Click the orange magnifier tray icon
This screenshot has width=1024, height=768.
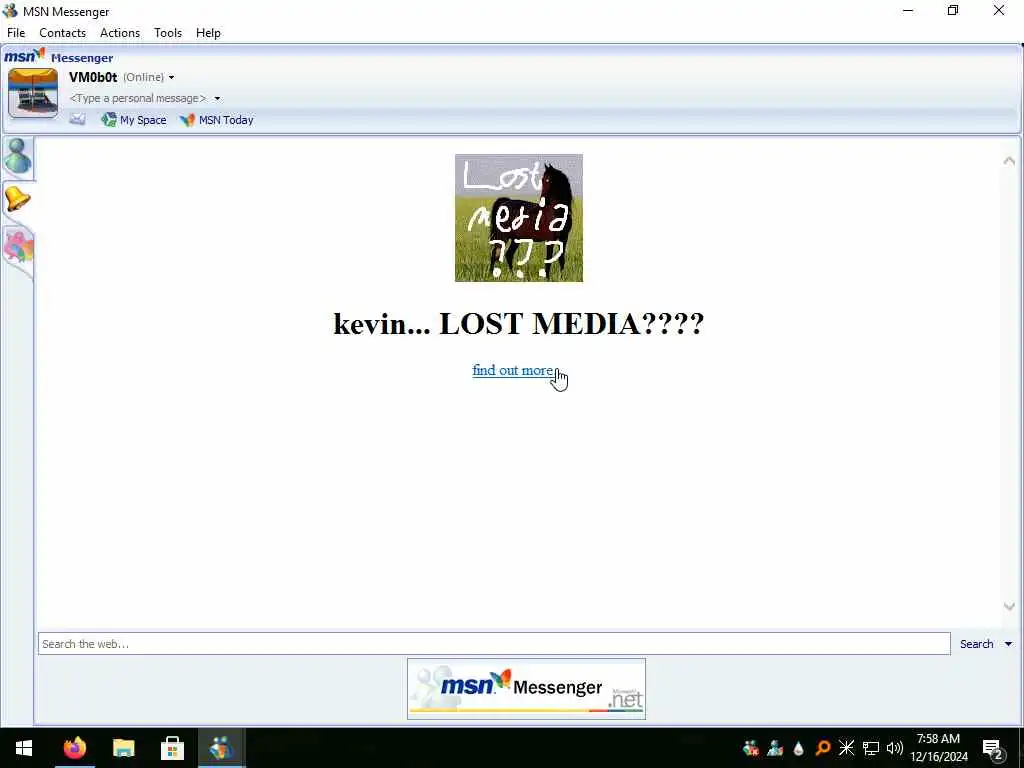coord(823,748)
